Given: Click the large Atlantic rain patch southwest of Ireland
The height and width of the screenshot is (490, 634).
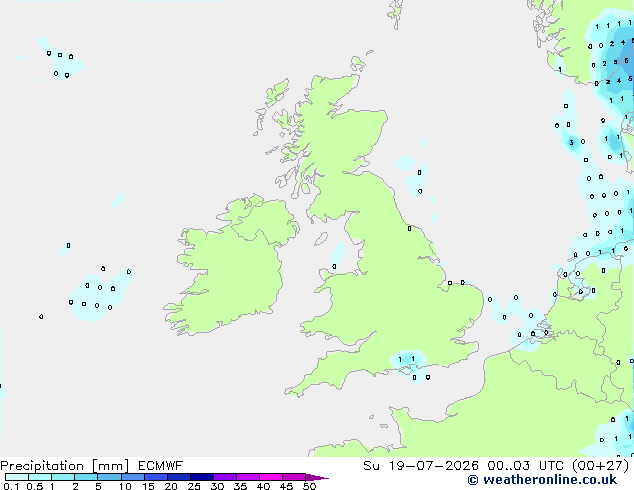Looking at the screenshot, I should pyautogui.click(x=99, y=295).
